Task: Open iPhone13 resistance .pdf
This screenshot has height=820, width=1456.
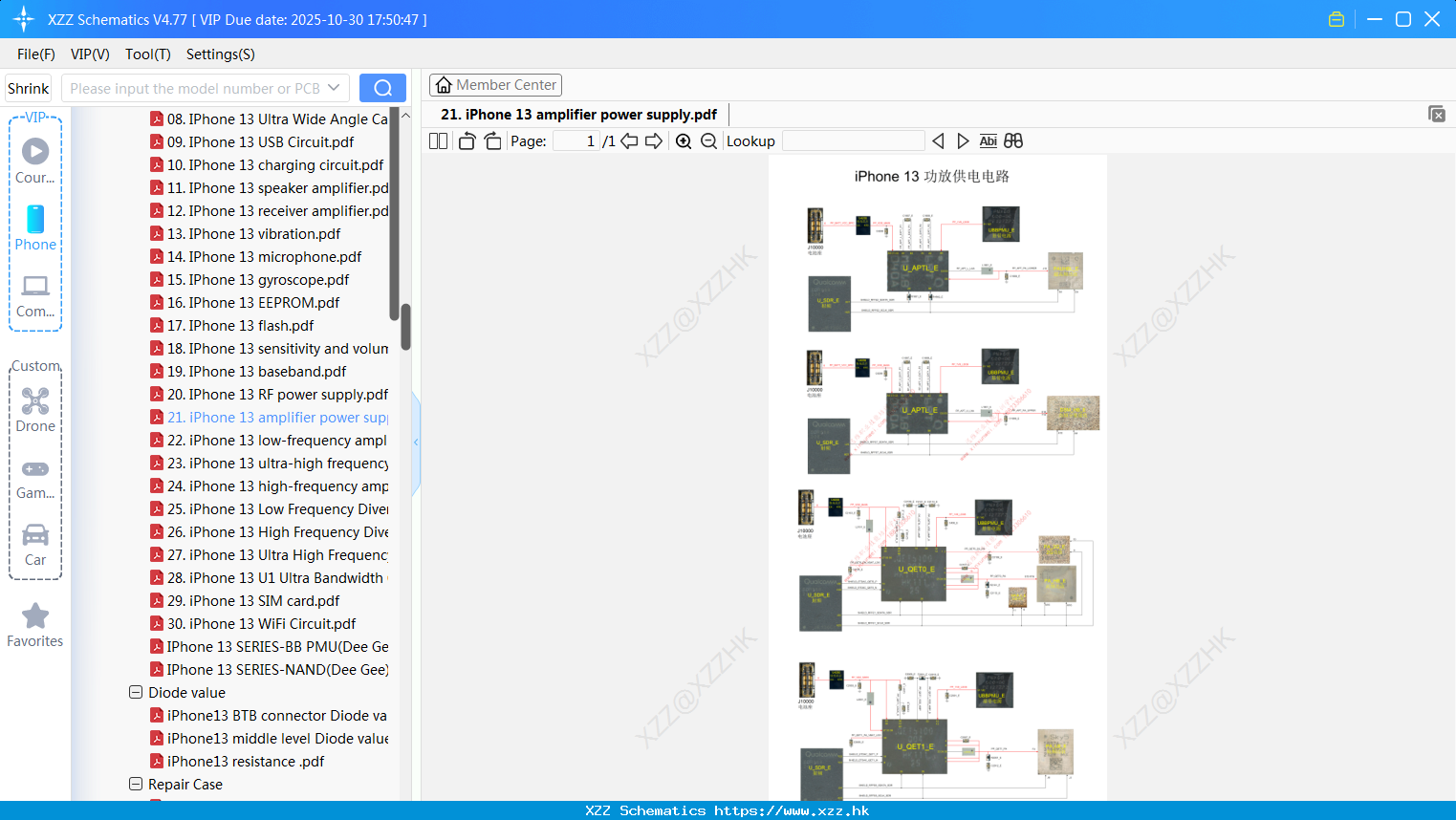Action: (x=237, y=761)
